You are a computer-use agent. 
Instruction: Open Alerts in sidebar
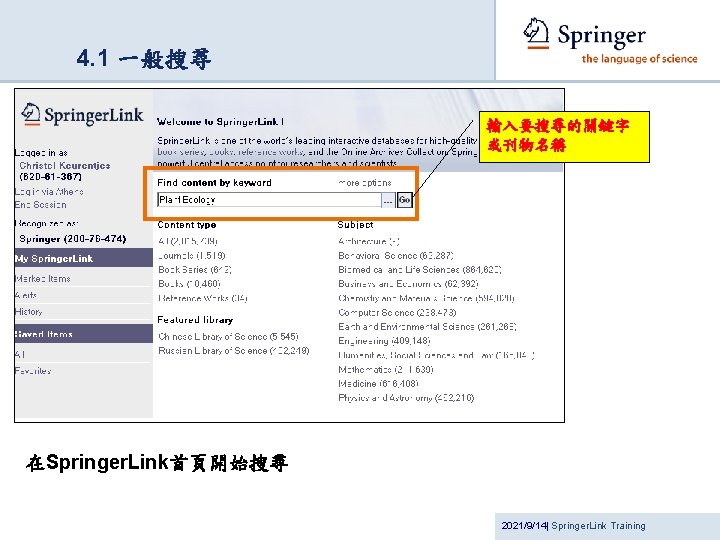26,295
